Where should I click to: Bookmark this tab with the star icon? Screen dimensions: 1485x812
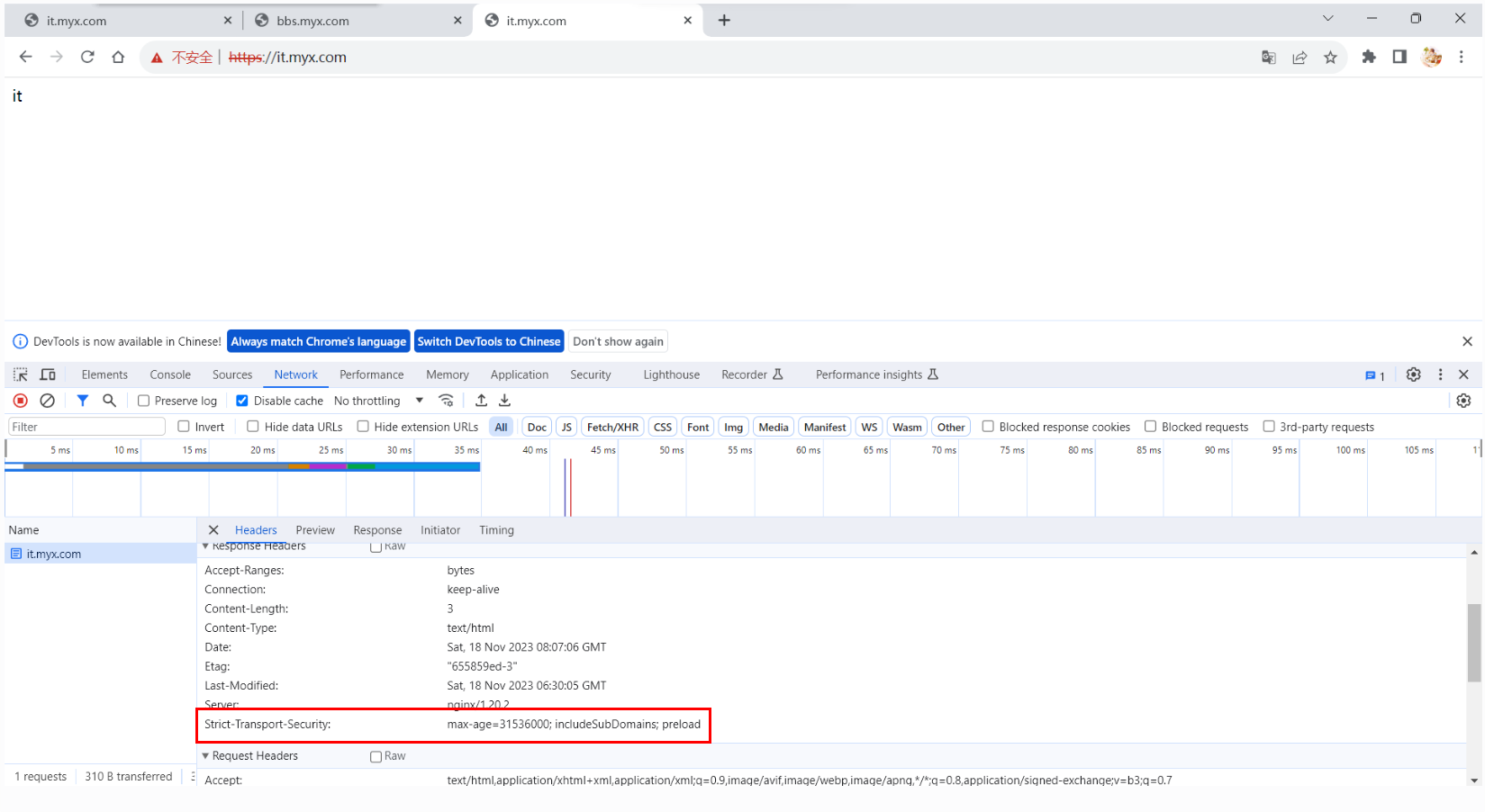click(x=1330, y=58)
